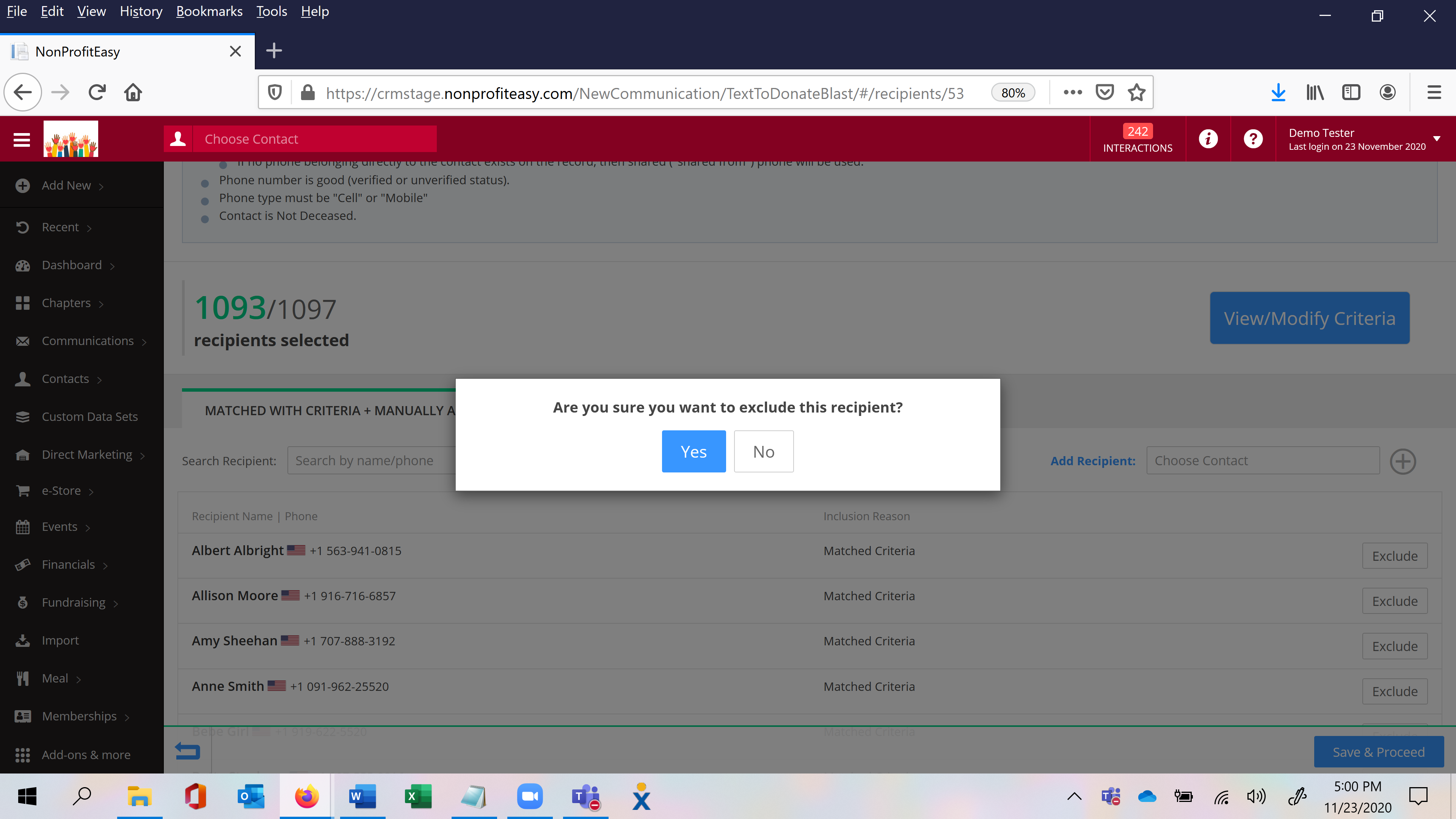This screenshot has width=1456, height=819.
Task: Open the Events sidebar menu
Action: 60,527
